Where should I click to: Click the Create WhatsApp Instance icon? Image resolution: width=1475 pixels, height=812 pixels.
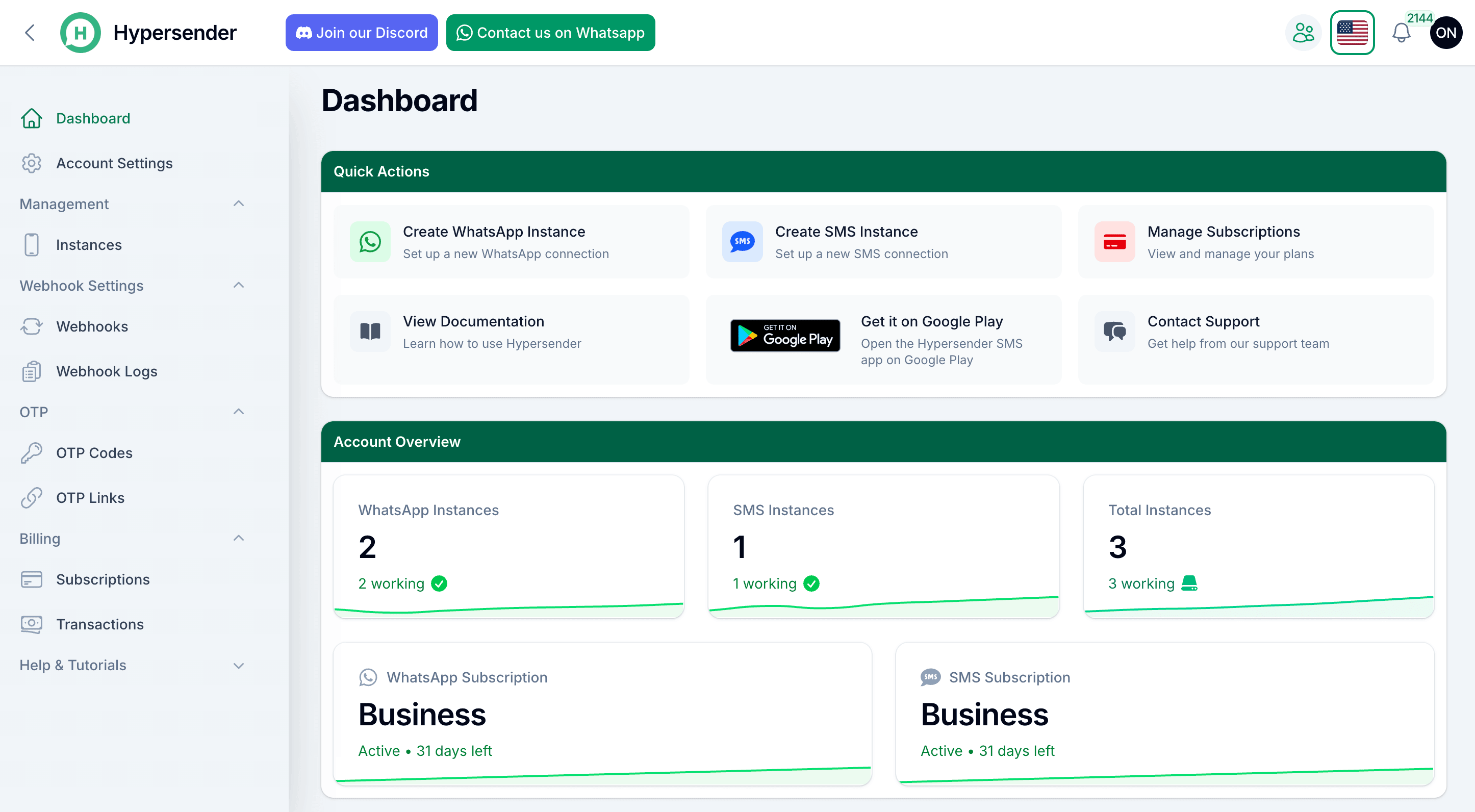pyautogui.click(x=370, y=242)
